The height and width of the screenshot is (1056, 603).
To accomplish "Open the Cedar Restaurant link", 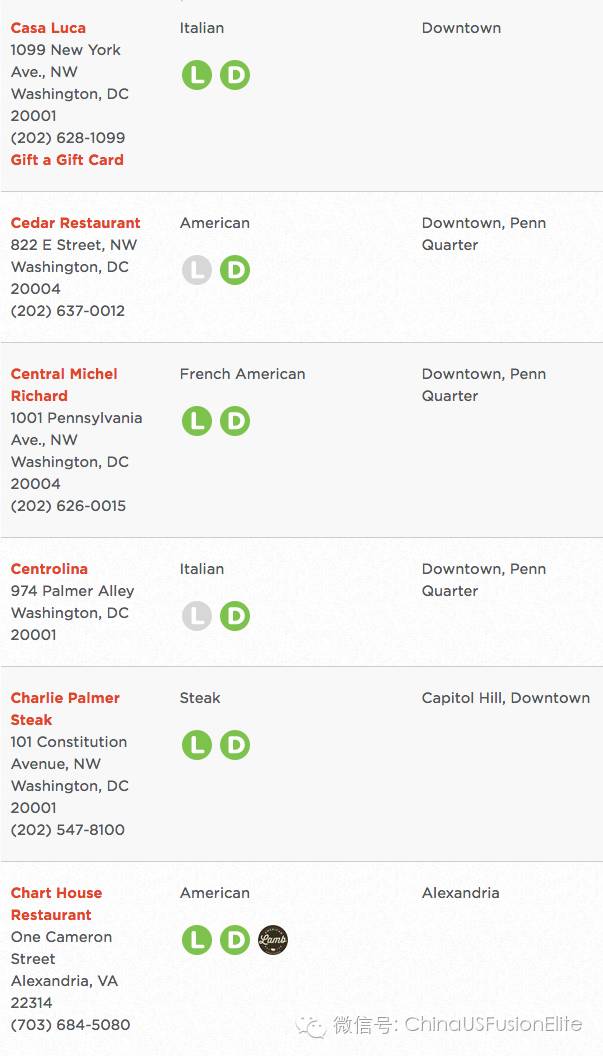I will click(75, 223).
